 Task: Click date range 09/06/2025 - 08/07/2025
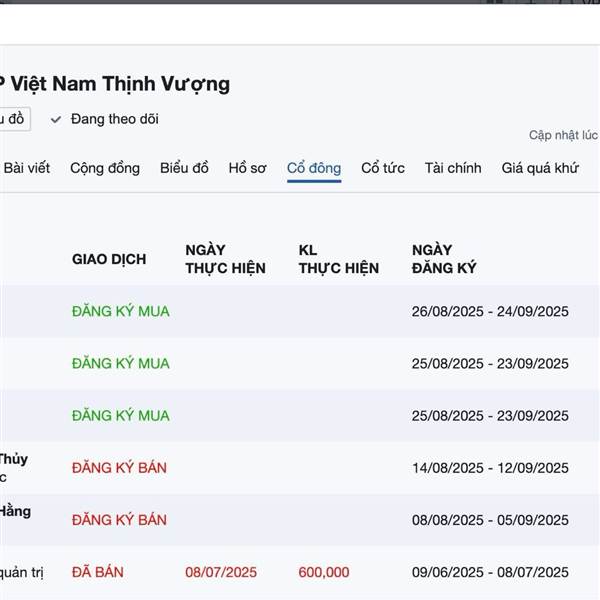click(x=490, y=572)
